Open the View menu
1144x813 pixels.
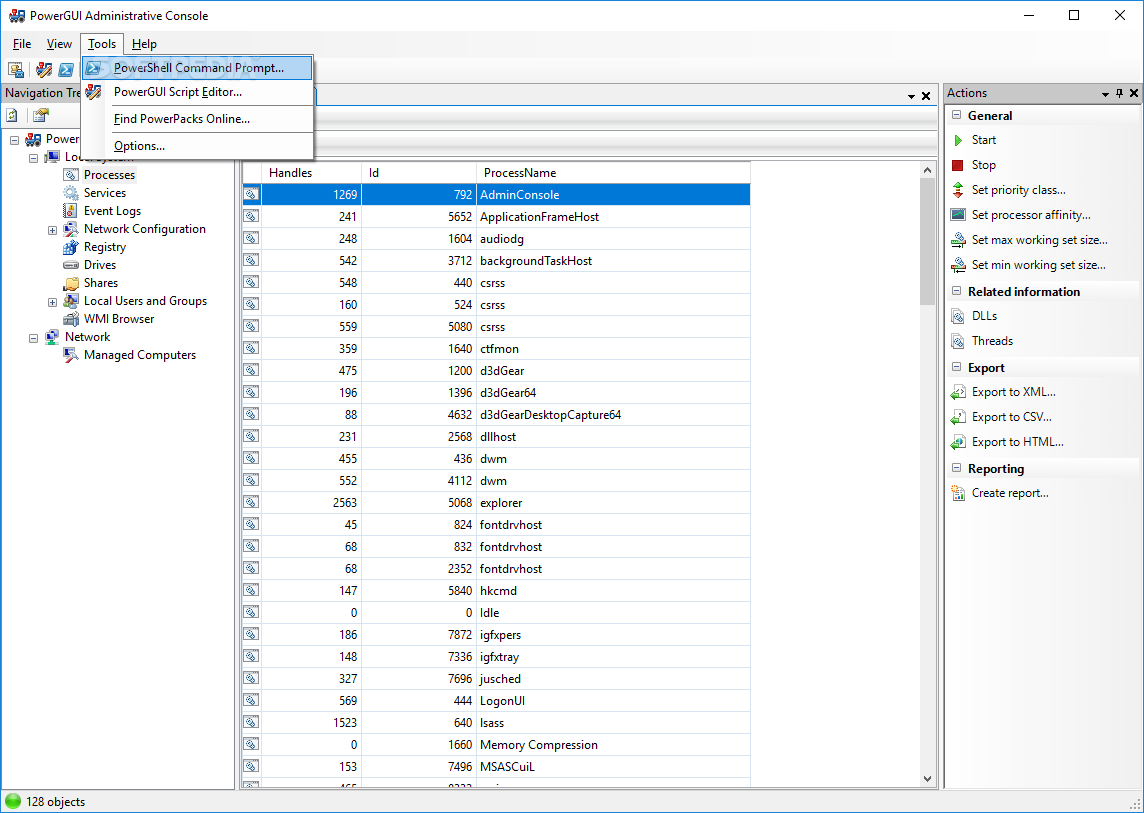pos(59,44)
